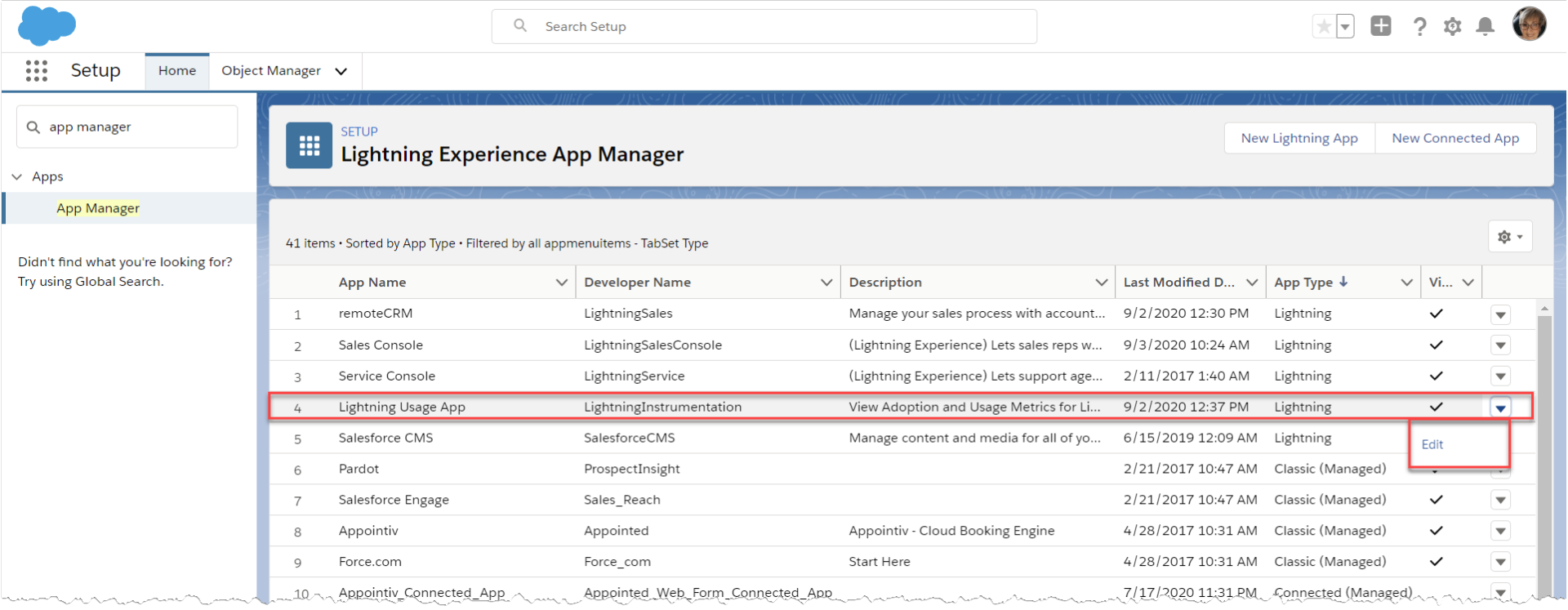Select Edit from the row action menu

click(1432, 444)
